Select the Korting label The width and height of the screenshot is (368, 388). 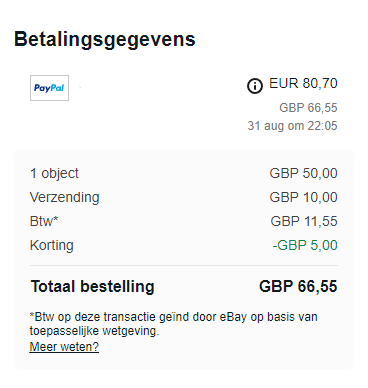[52, 245]
